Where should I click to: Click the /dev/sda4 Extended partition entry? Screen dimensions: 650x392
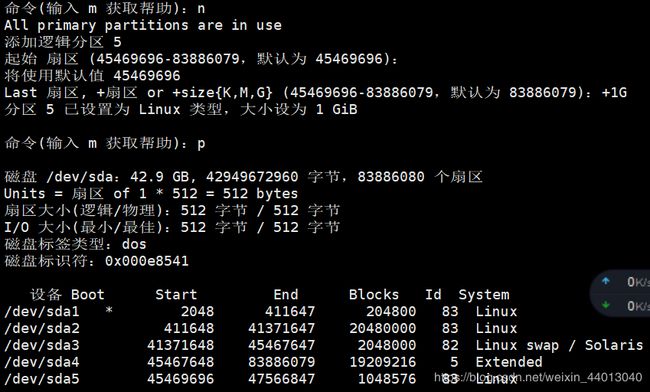[x=273, y=362]
